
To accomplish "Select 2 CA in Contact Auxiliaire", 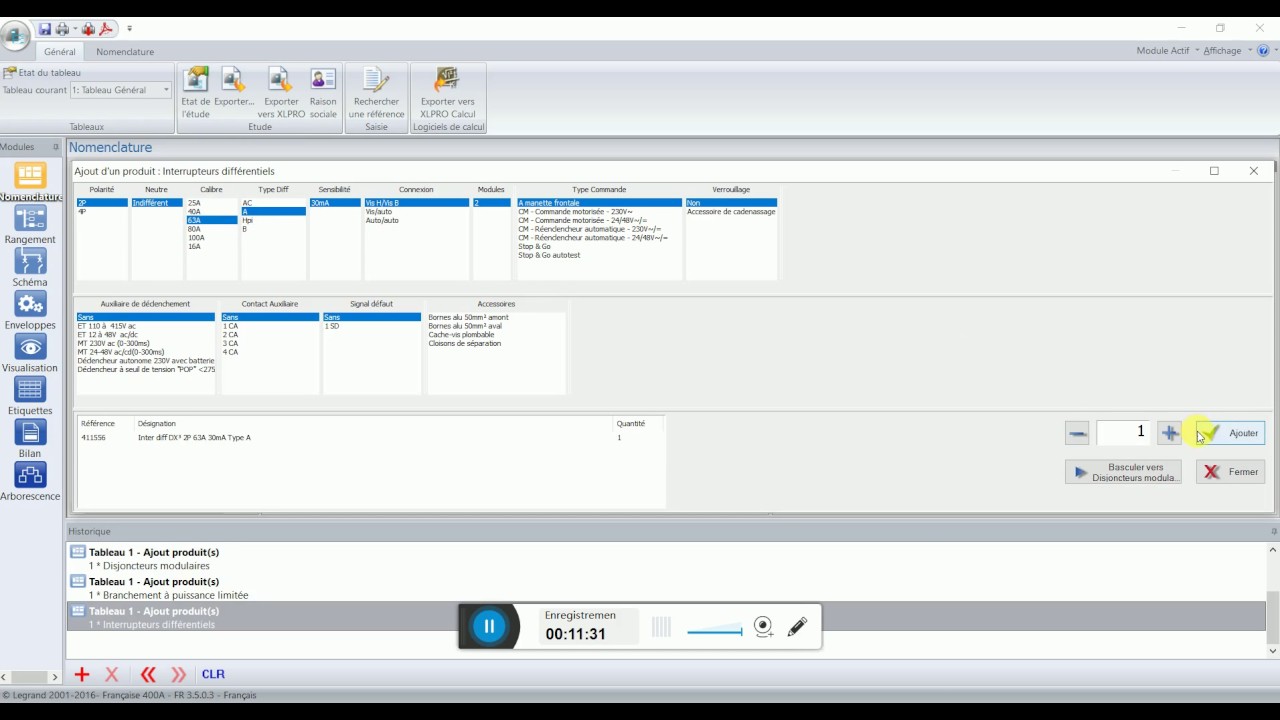I will (x=270, y=335).
